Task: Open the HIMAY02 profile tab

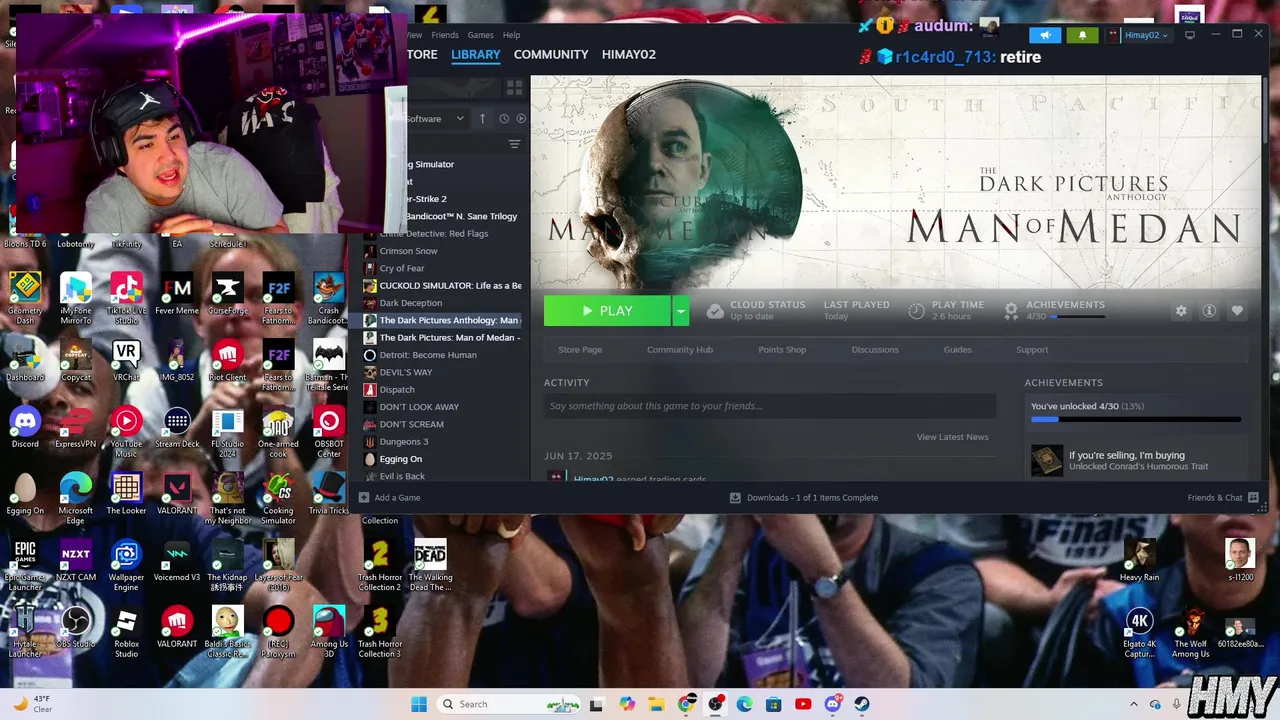Action: click(x=629, y=54)
